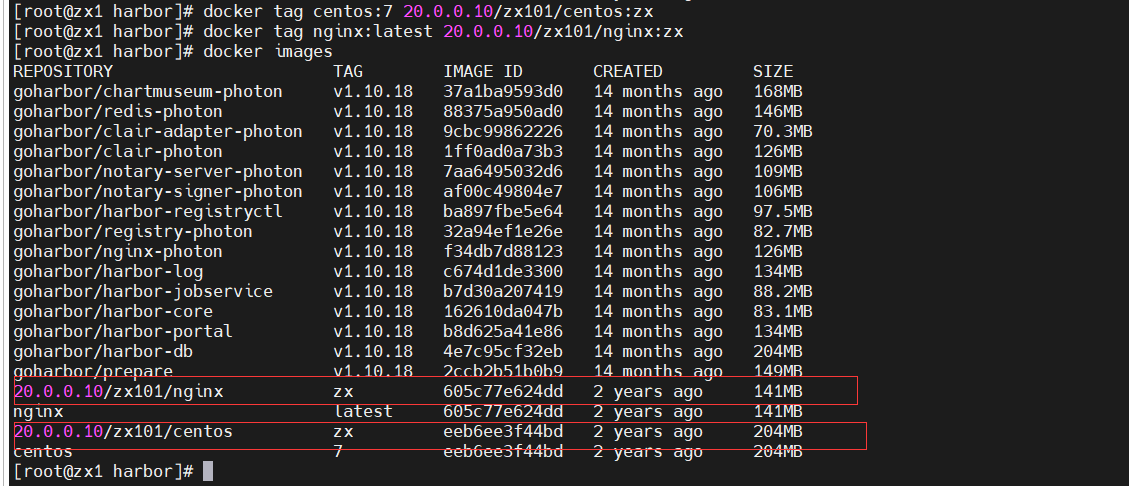Place cursor at the final shell prompt
Screen dimensions: 1129x486
tap(208, 472)
